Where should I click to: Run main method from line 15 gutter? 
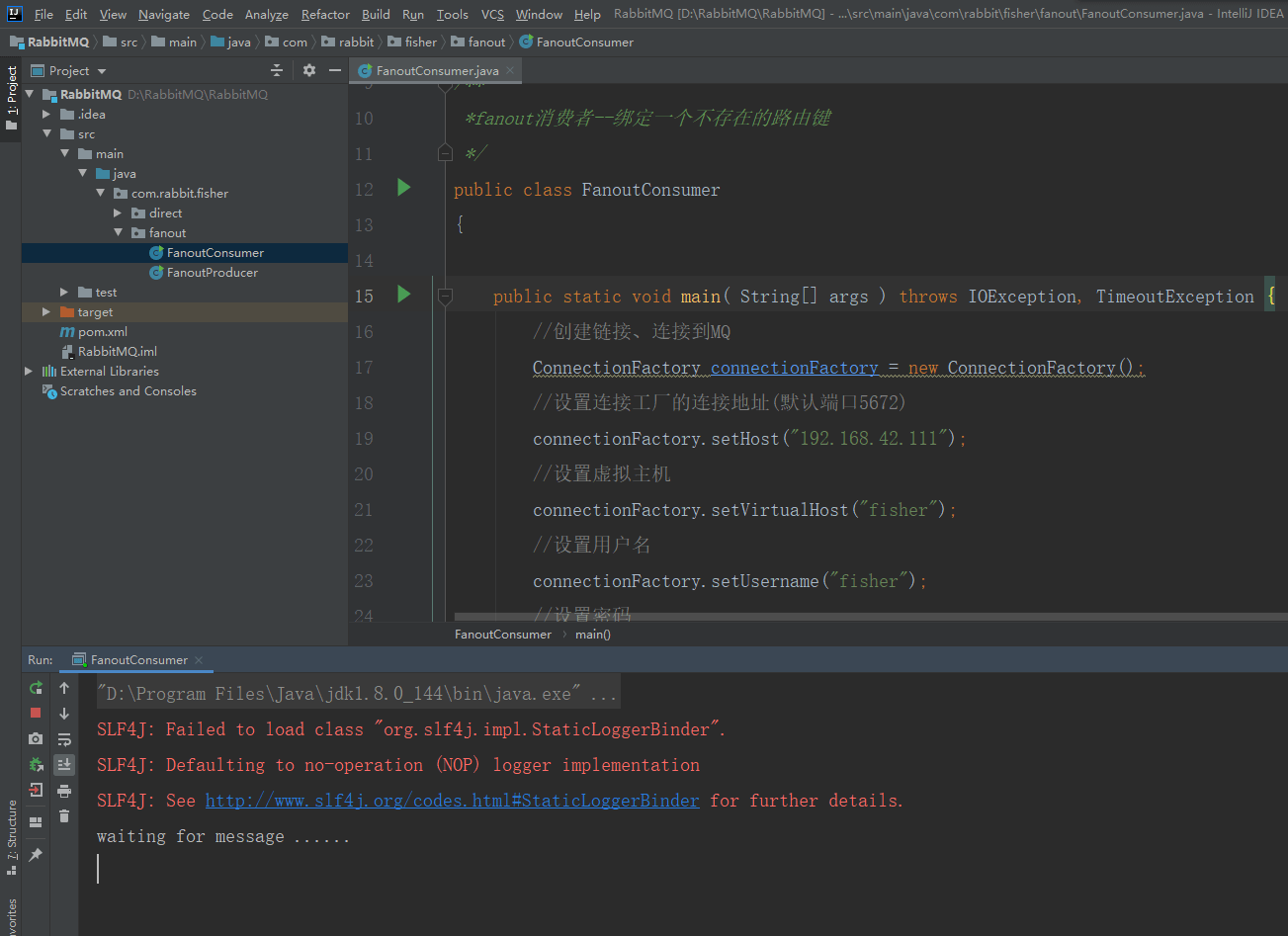(x=403, y=294)
